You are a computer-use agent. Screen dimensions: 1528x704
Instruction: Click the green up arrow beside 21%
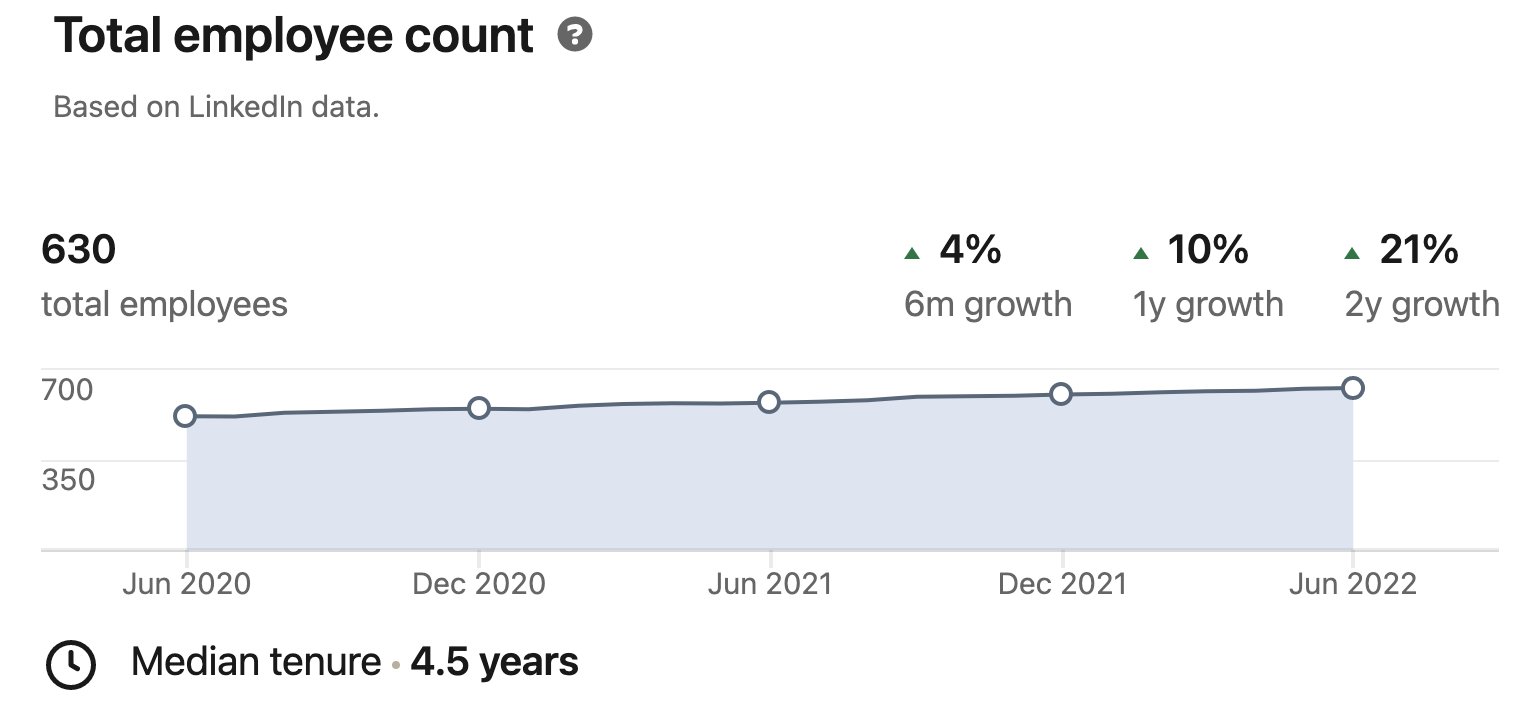click(x=1352, y=254)
